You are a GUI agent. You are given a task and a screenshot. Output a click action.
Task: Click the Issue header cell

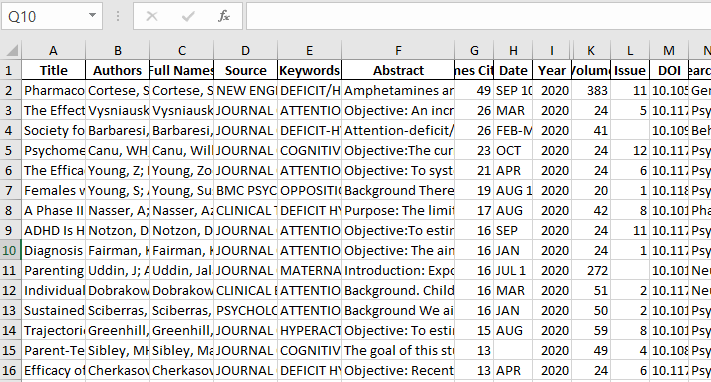click(x=630, y=70)
